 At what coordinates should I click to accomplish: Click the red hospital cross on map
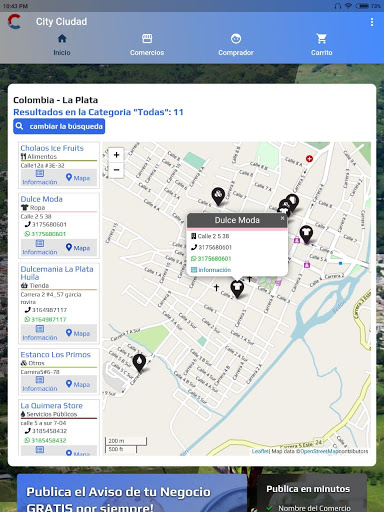[x=309, y=159]
